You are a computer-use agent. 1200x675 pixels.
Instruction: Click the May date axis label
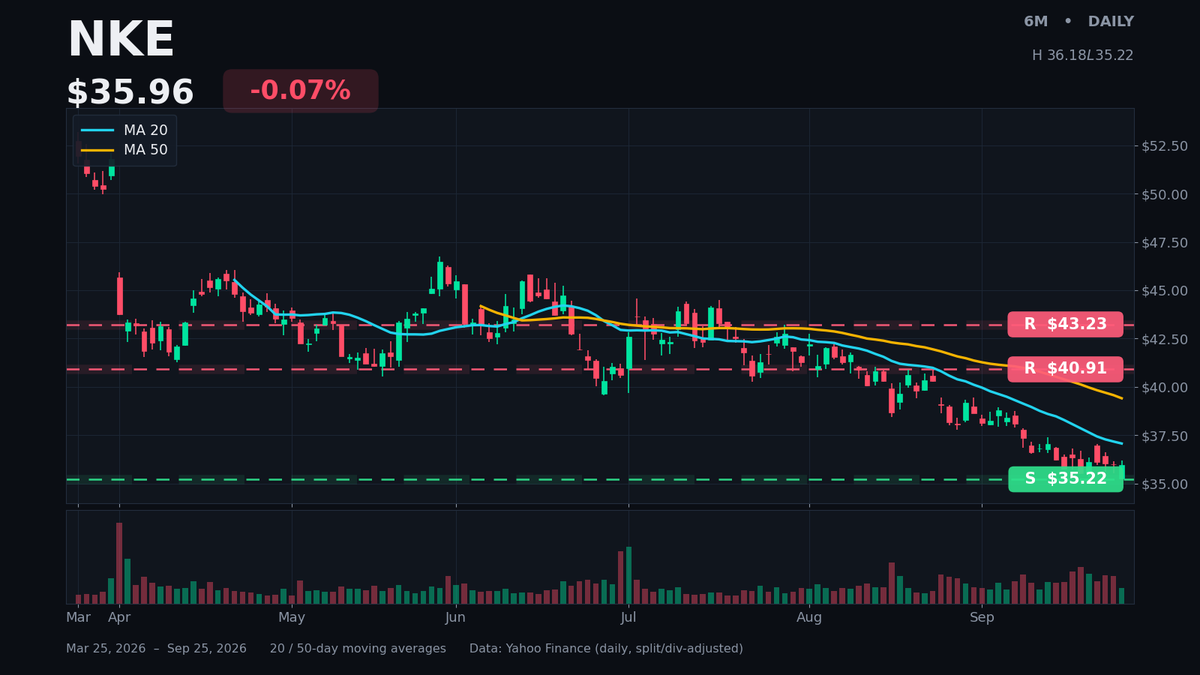click(291, 618)
